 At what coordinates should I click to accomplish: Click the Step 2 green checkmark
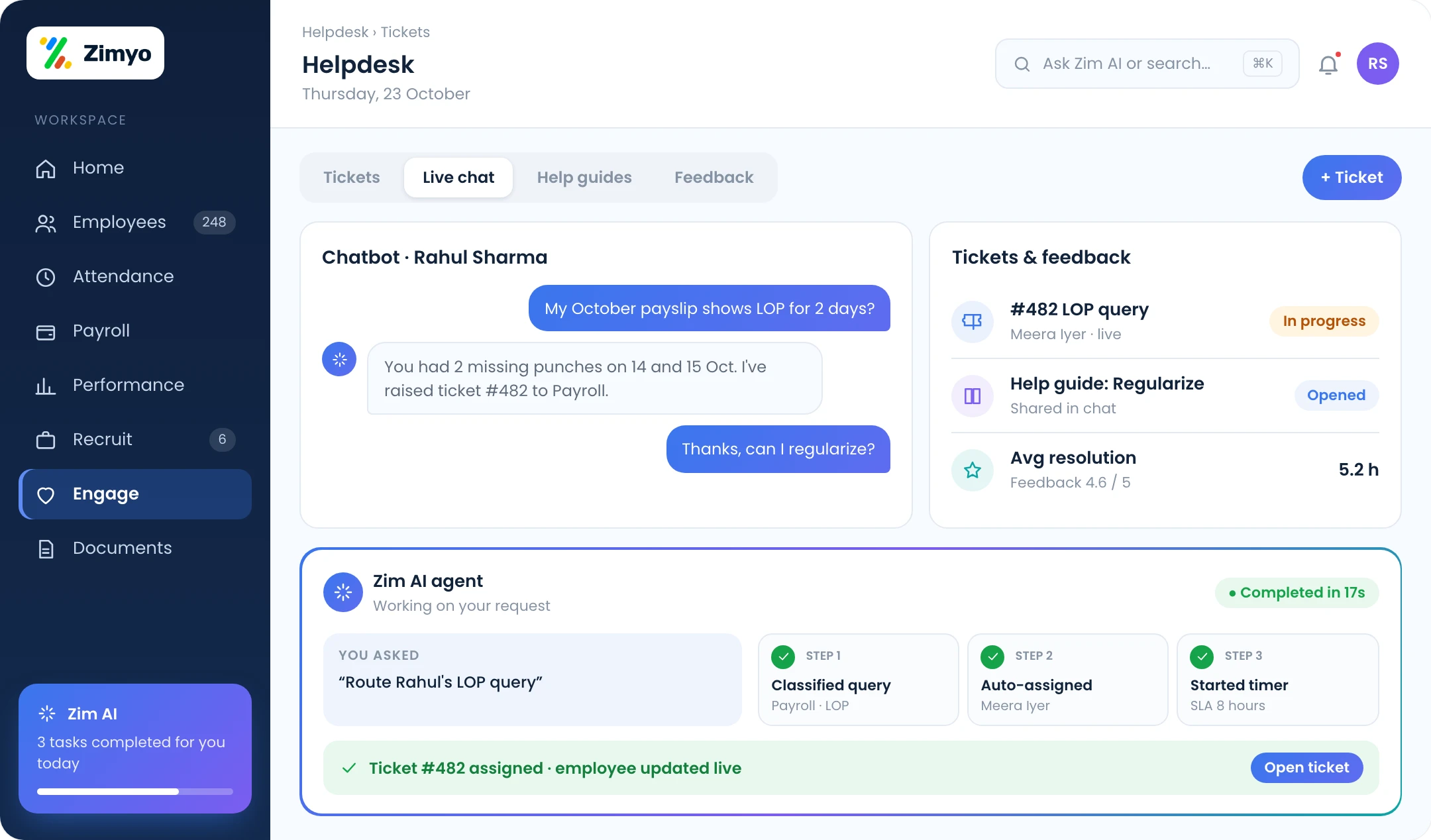992,656
